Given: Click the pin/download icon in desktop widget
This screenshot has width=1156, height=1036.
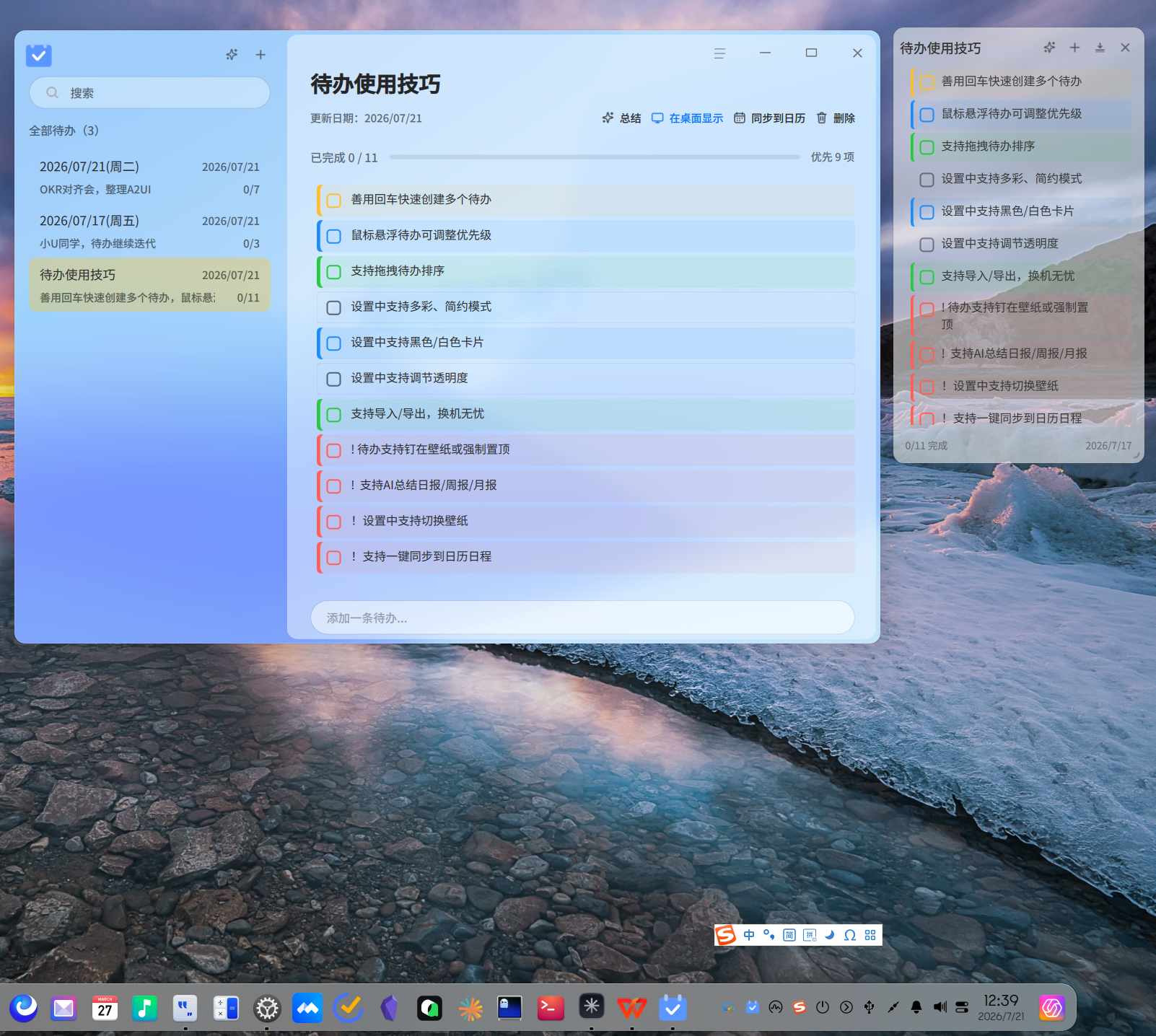Looking at the screenshot, I should point(1100,48).
